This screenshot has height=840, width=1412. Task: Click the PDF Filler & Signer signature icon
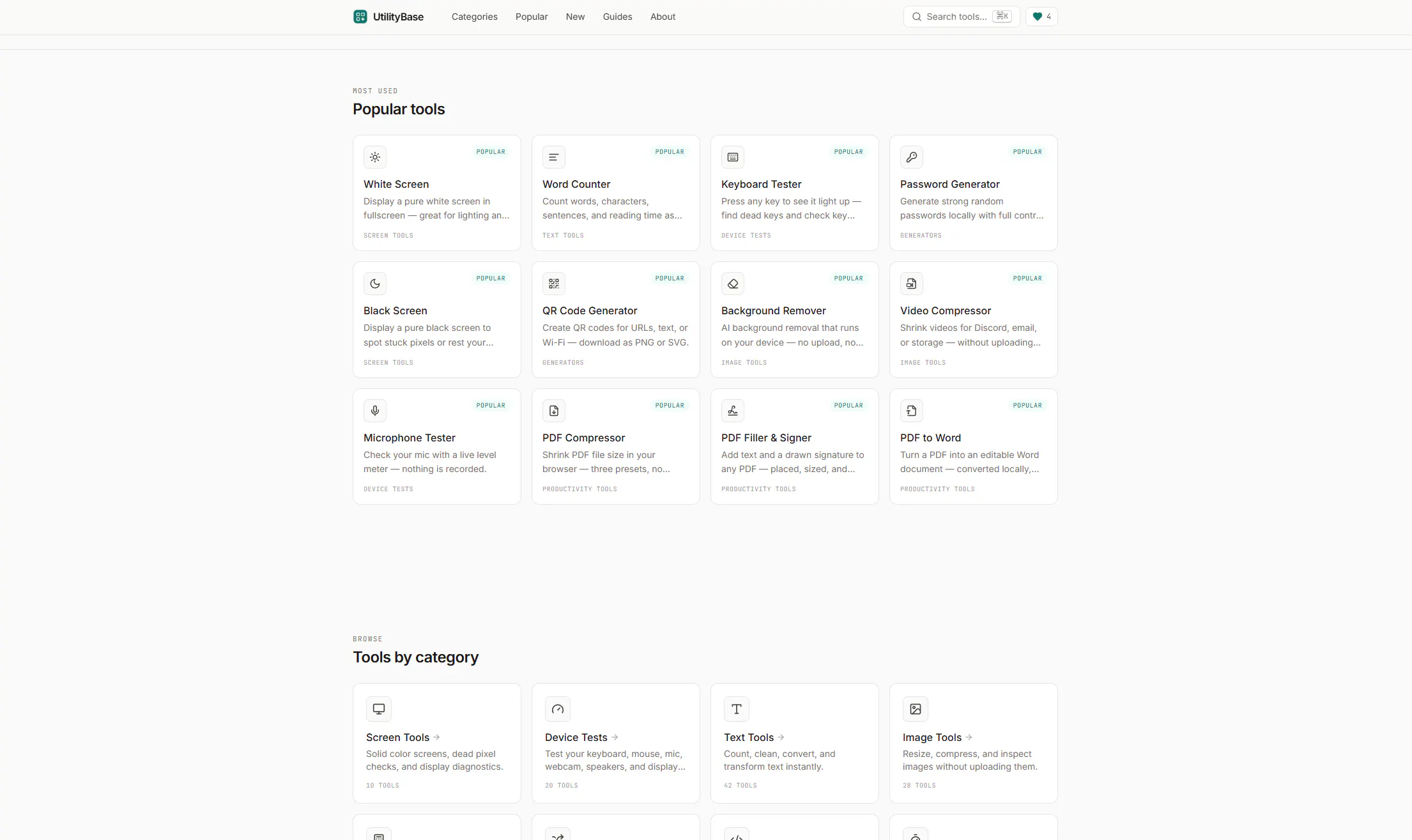pos(733,411)
